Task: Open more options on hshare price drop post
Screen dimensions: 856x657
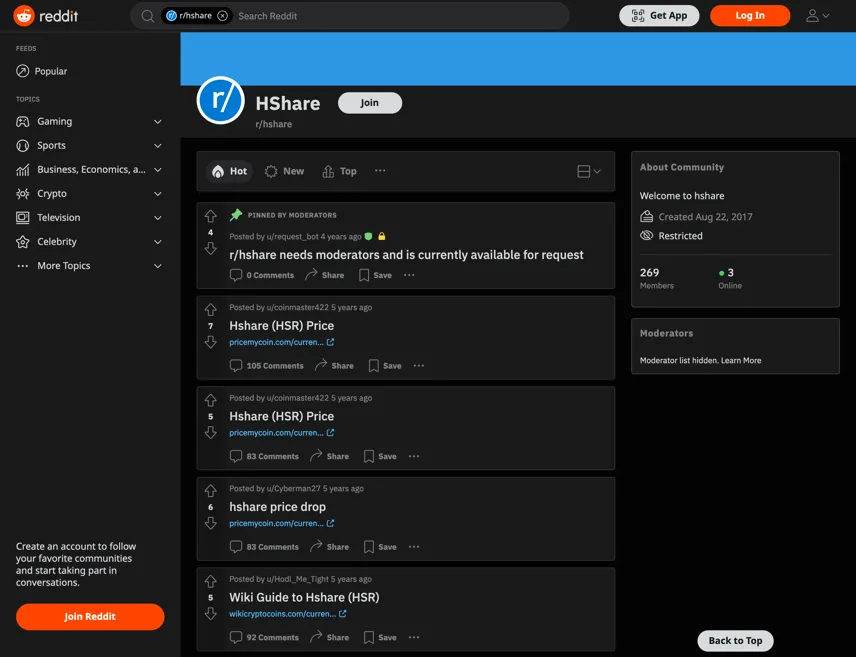Action: point(414,547)
